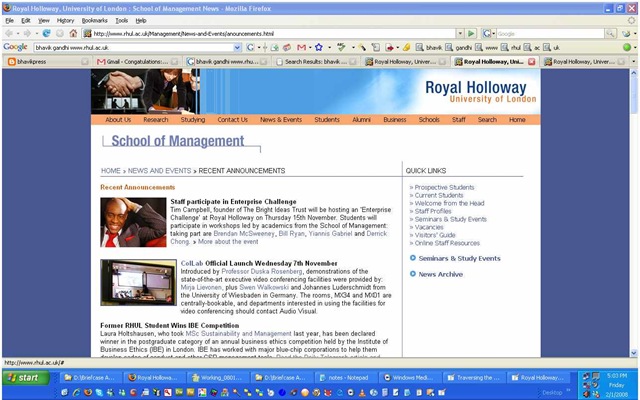This screenshot has width=640, height=400.
Task: Open the Edit menu
Action: [26, 20]
